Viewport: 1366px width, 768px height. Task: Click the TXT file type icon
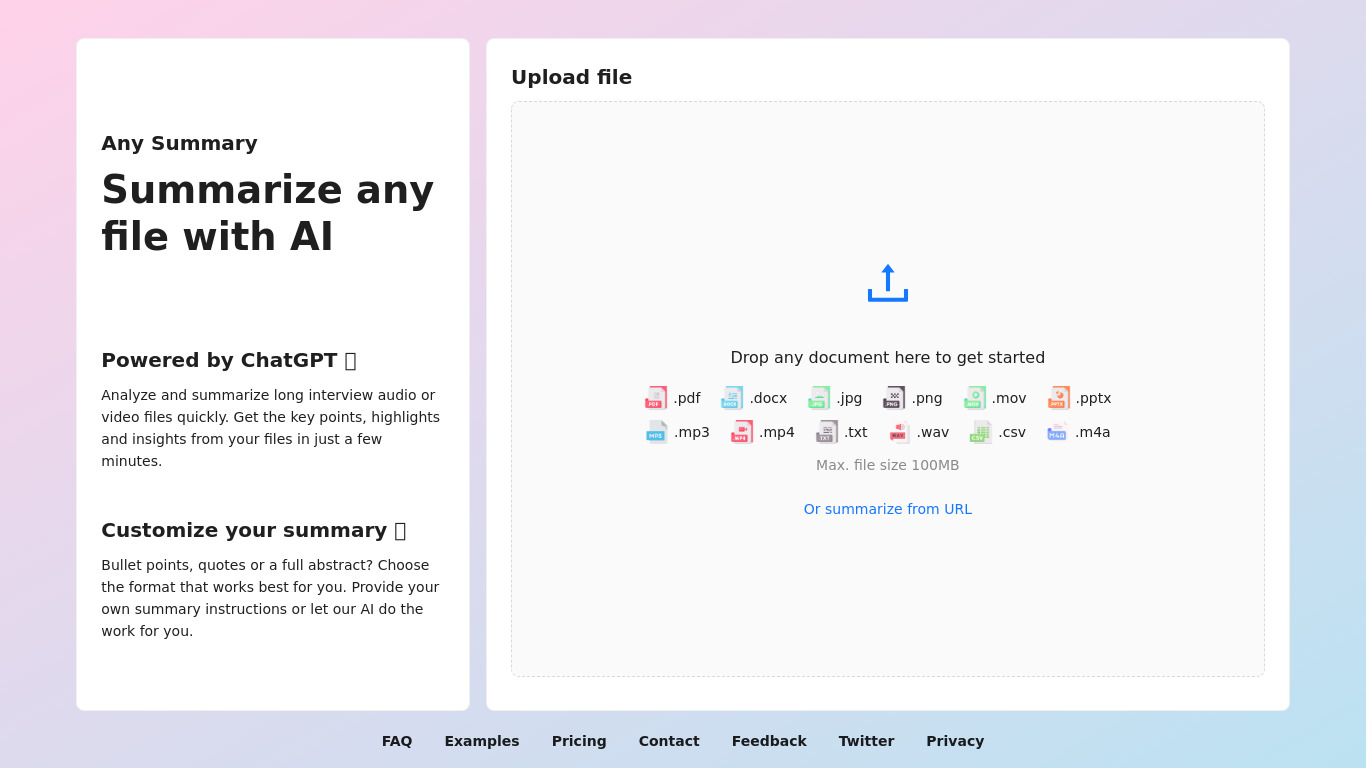[x=827, y=432]
